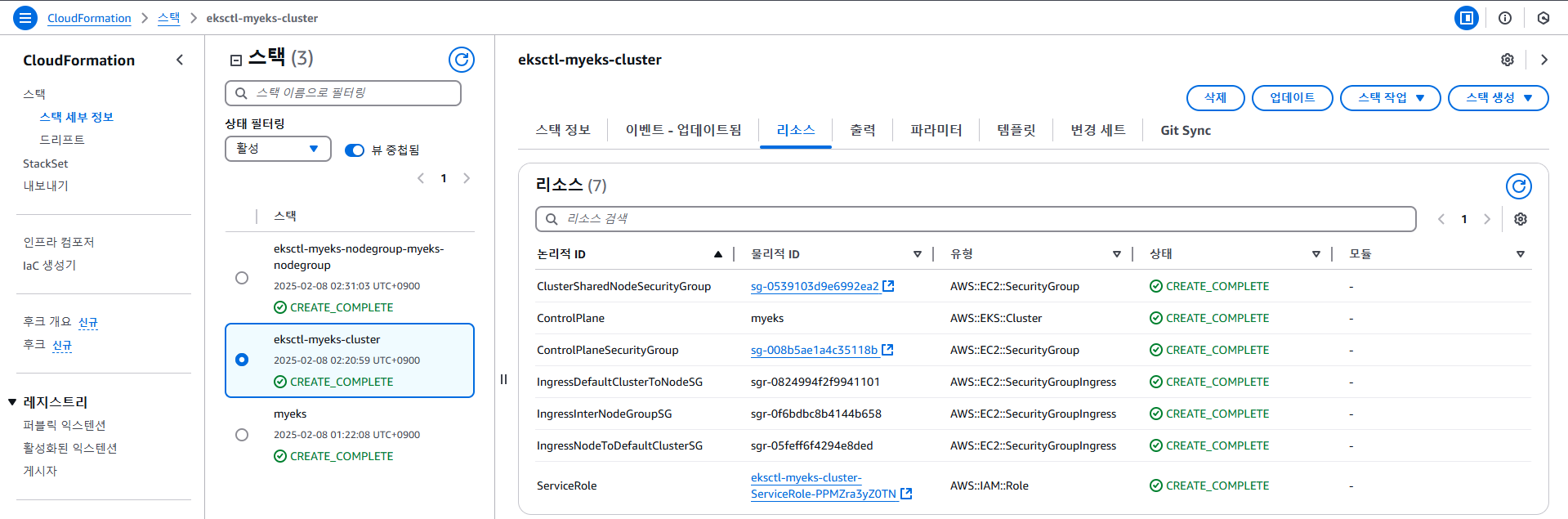Open resources table preferences gear
Image resolution: width=1568 pixels, height=519 pixels.
pos(1521,219)
